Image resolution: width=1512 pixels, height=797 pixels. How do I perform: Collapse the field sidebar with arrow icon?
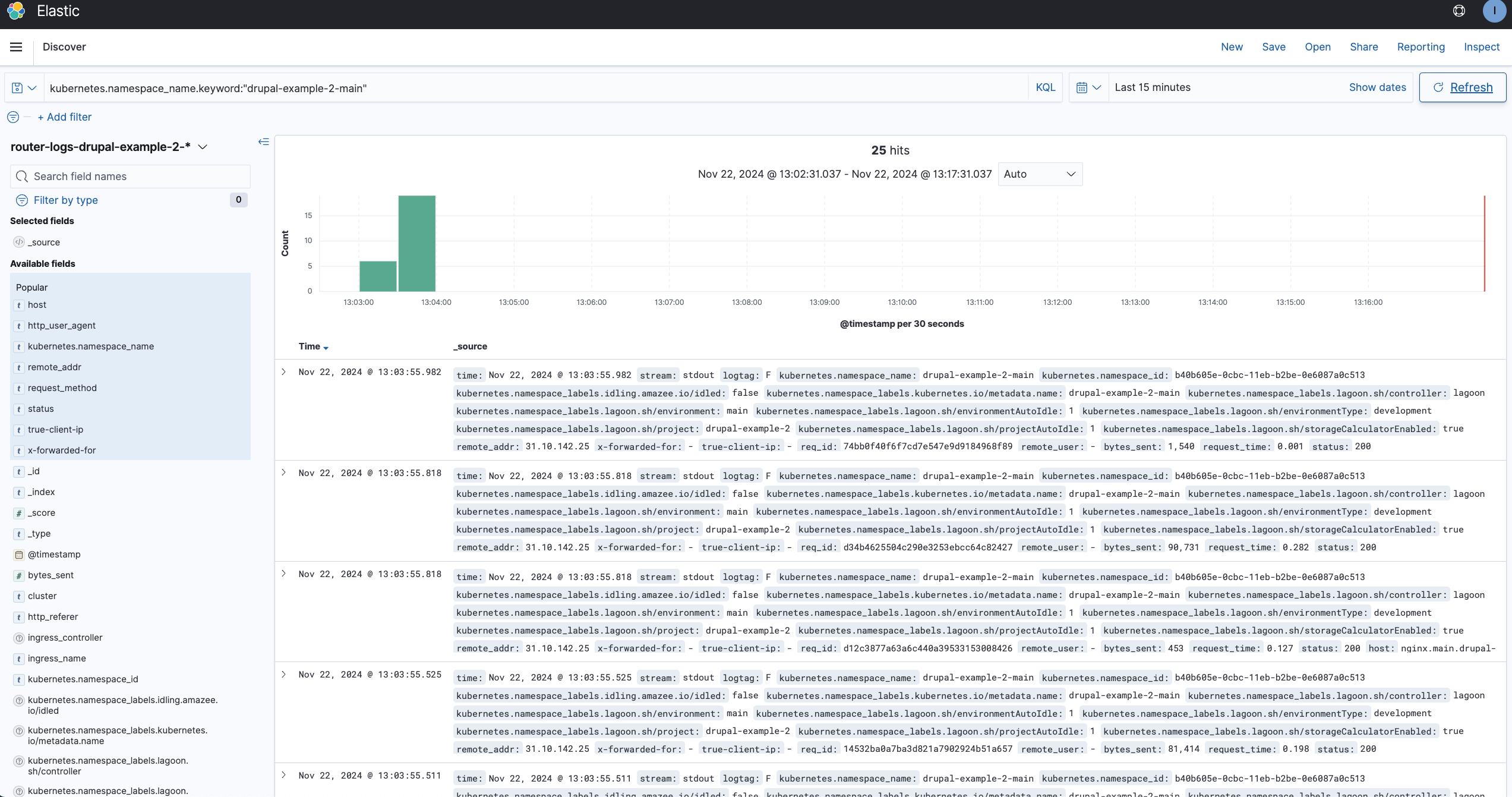pyautogui.click(x=264, y=141)
